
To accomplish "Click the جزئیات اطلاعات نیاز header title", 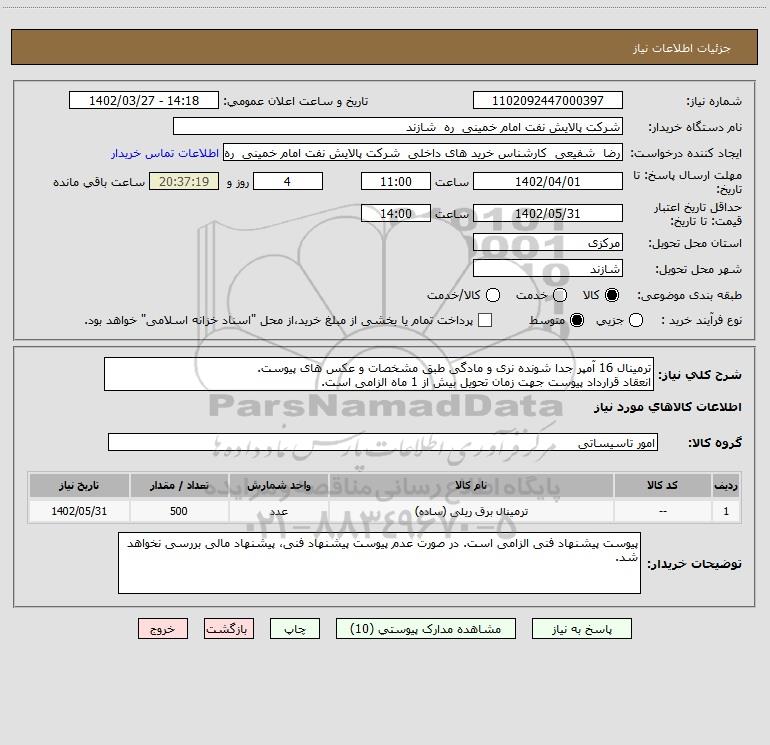I will (x=682, y=48).
